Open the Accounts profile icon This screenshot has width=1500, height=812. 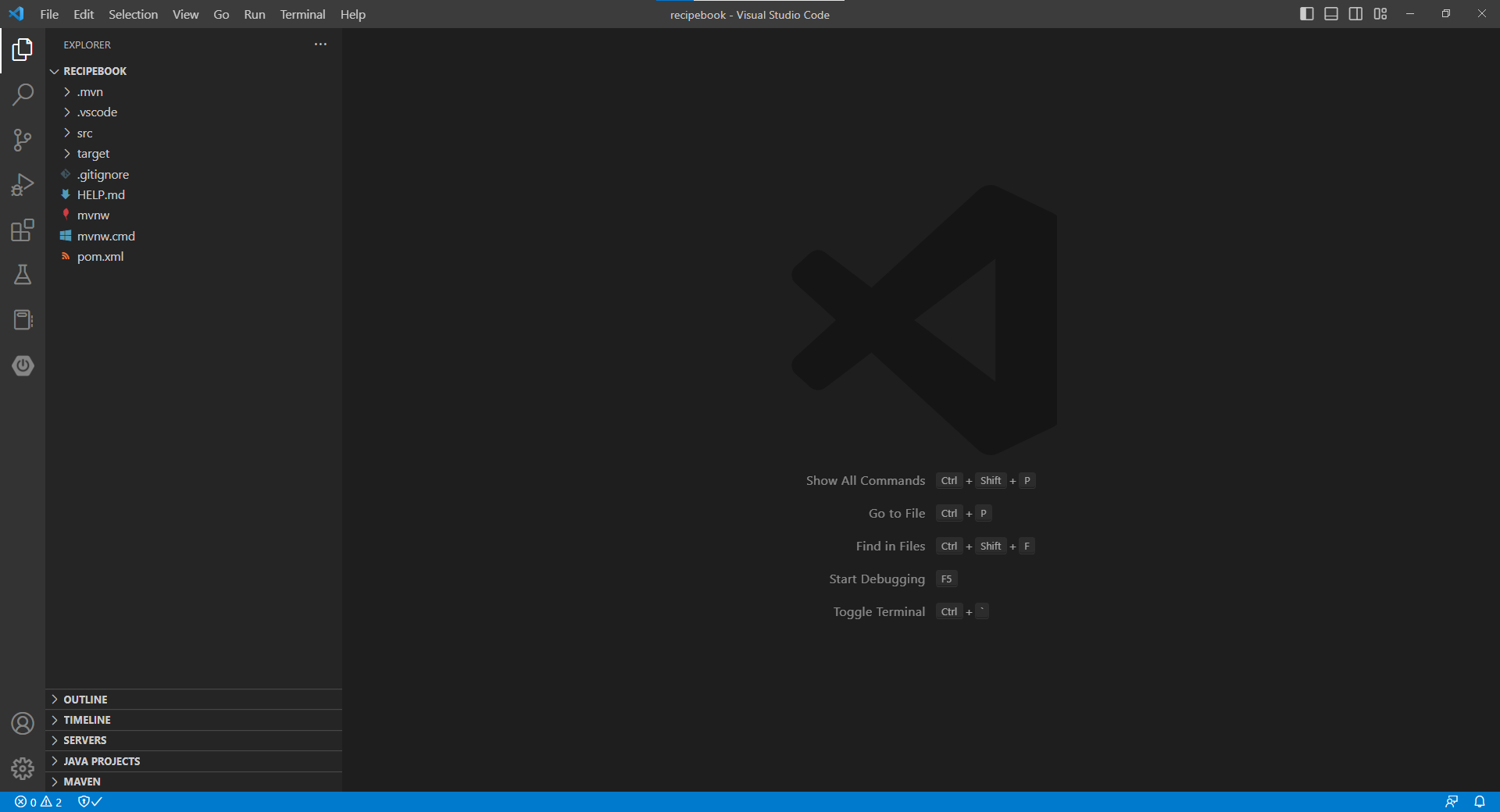(23, 724)
